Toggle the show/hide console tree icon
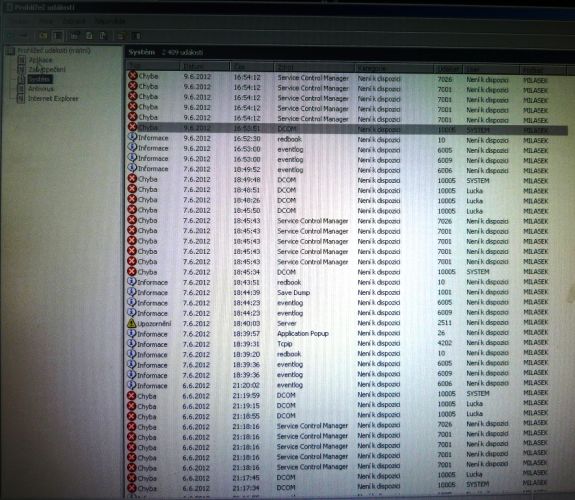Viewport: 575px width, 500px height. tap(58, 36)
